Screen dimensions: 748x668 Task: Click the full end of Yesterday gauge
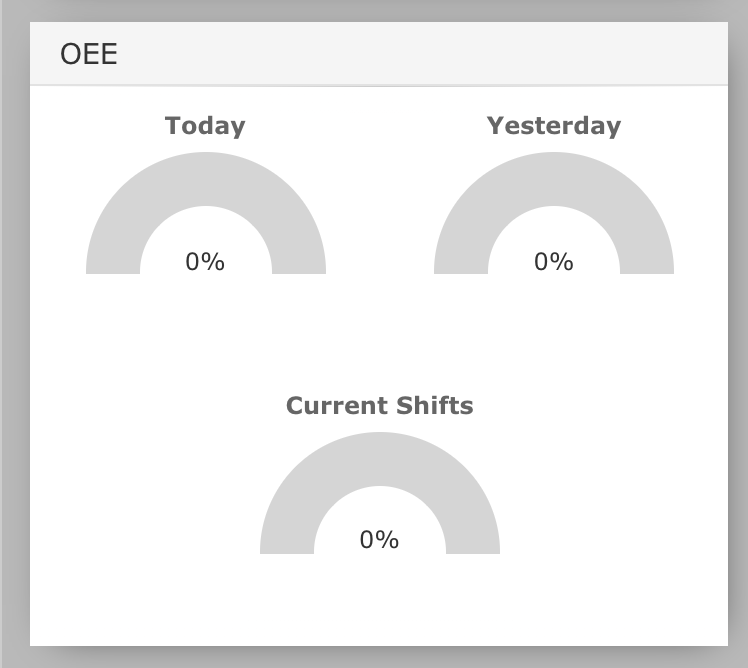coord(647,267)
